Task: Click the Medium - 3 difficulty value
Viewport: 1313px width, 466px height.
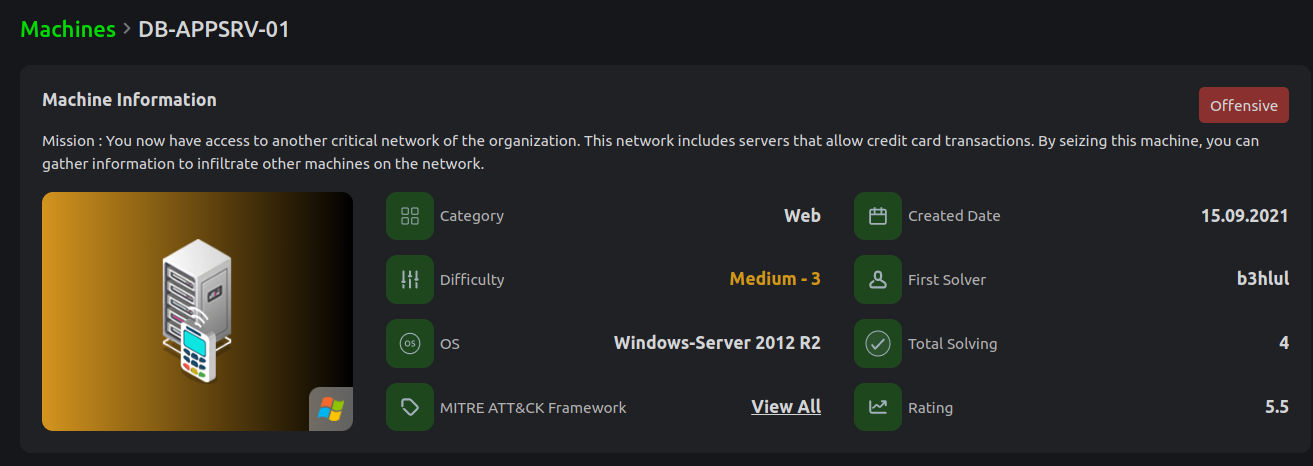Action: (x=775, y=280)
